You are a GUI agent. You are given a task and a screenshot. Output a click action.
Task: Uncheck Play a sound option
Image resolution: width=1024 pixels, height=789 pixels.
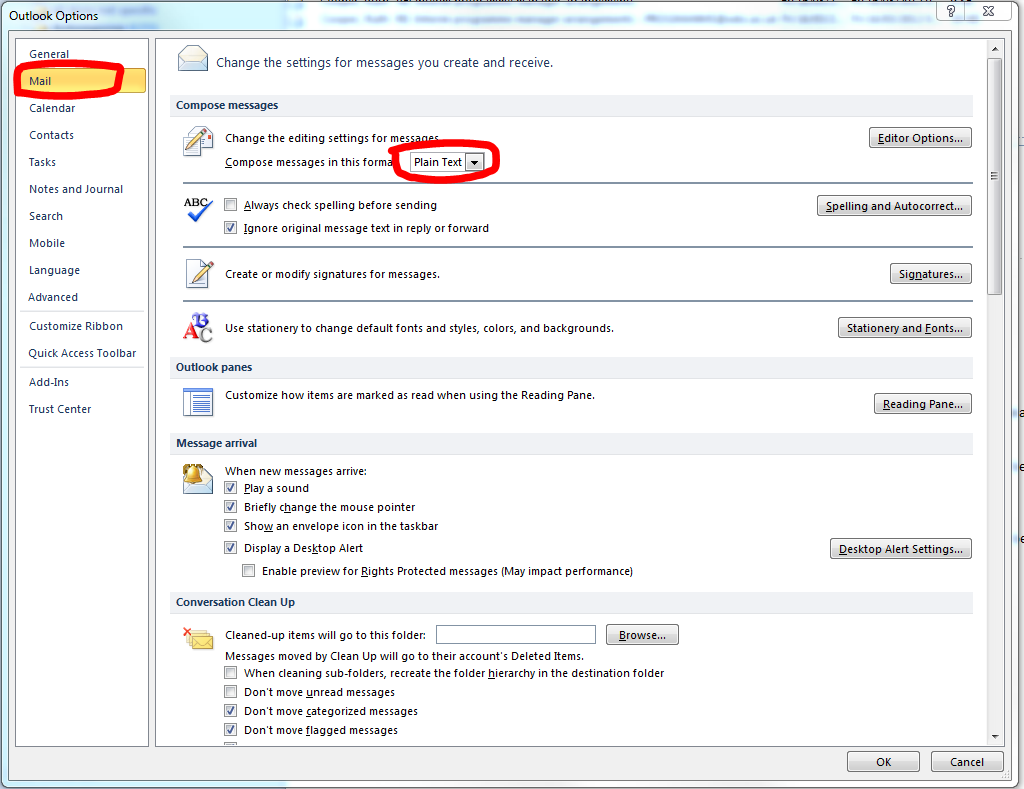(231, 488)
